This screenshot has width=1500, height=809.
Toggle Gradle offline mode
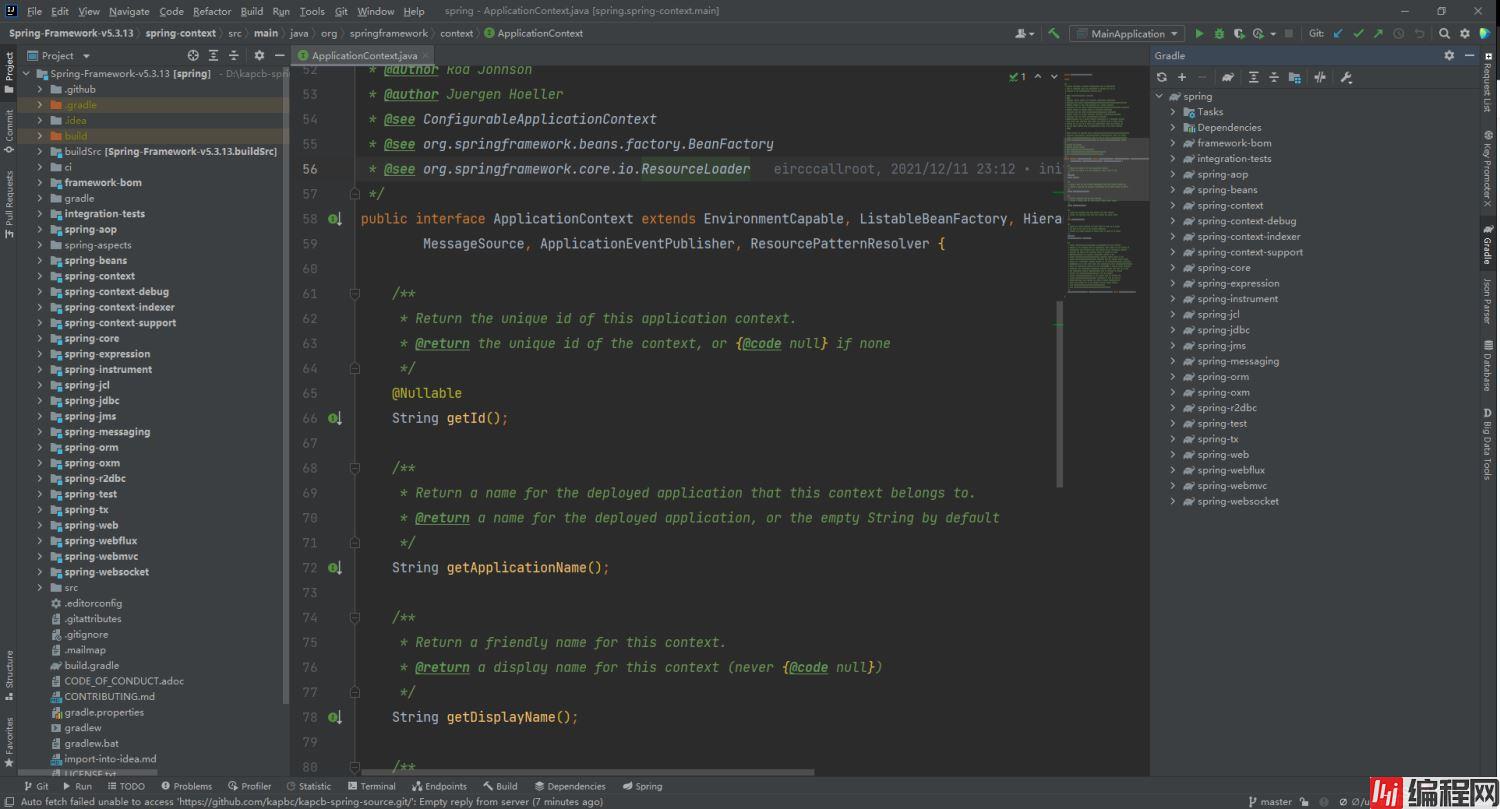click(1320, 77)
